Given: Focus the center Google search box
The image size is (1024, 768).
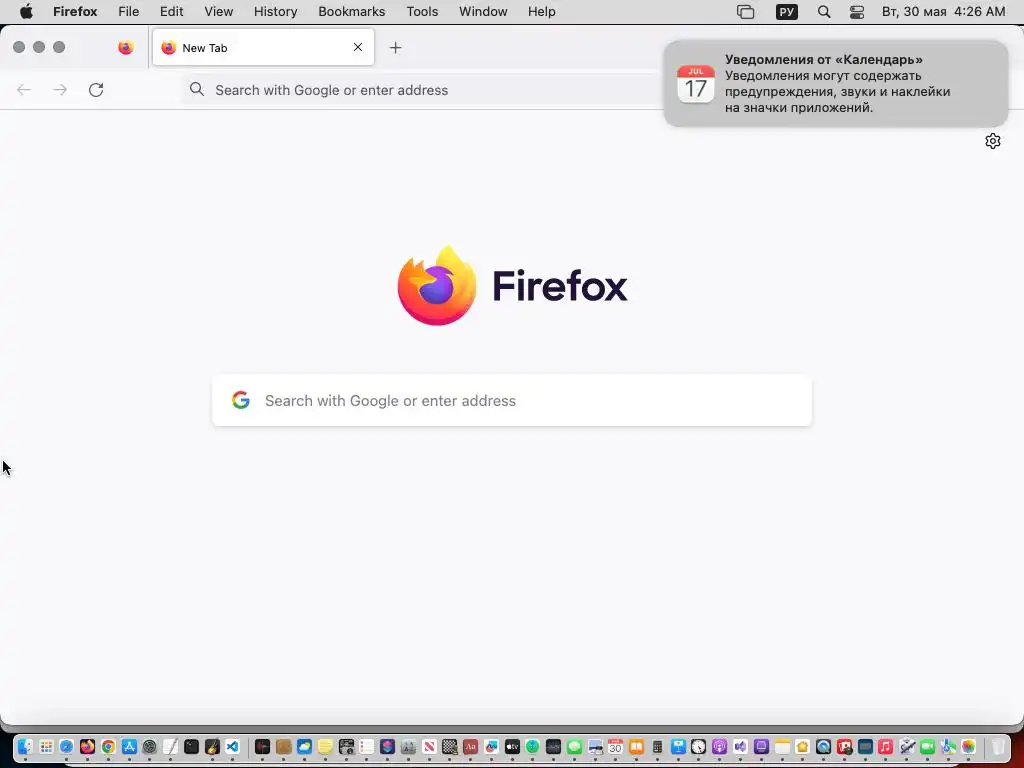Looking at the screenshot, I should pyautogui.click(x=512, y=400).
